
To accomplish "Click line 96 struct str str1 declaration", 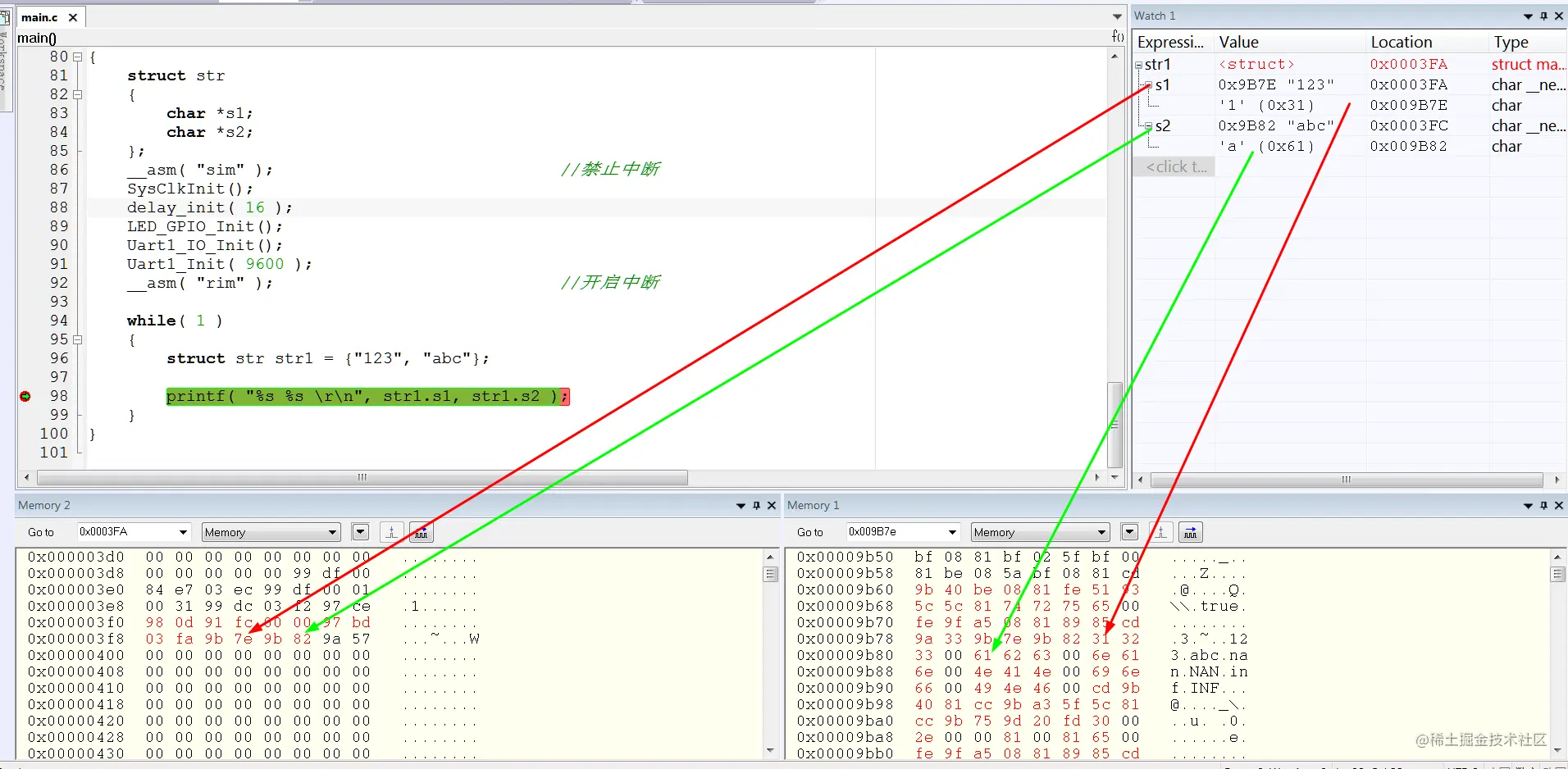I will [x=328, y=359].
